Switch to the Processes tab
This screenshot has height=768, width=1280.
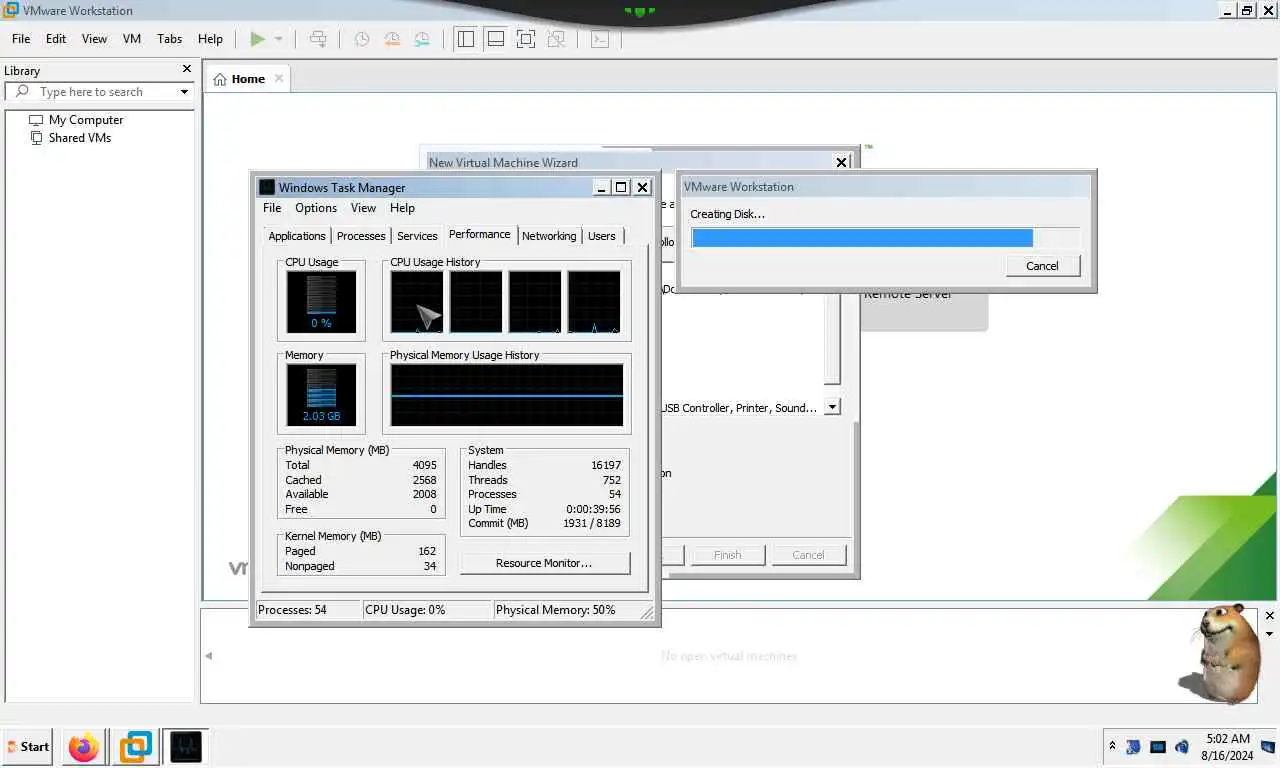[x=361, y=236]
